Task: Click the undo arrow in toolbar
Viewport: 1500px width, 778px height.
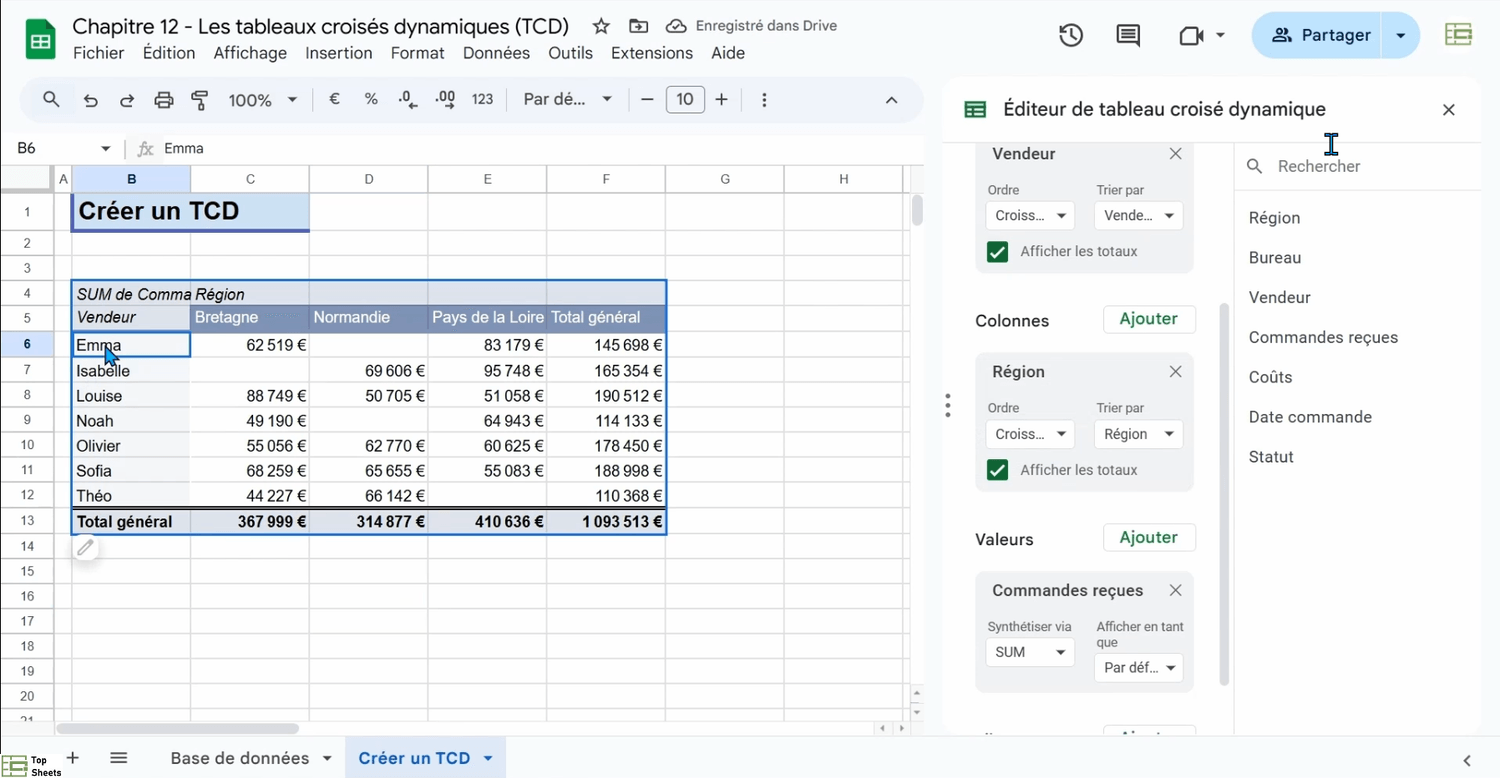Action: click(91, 100)
